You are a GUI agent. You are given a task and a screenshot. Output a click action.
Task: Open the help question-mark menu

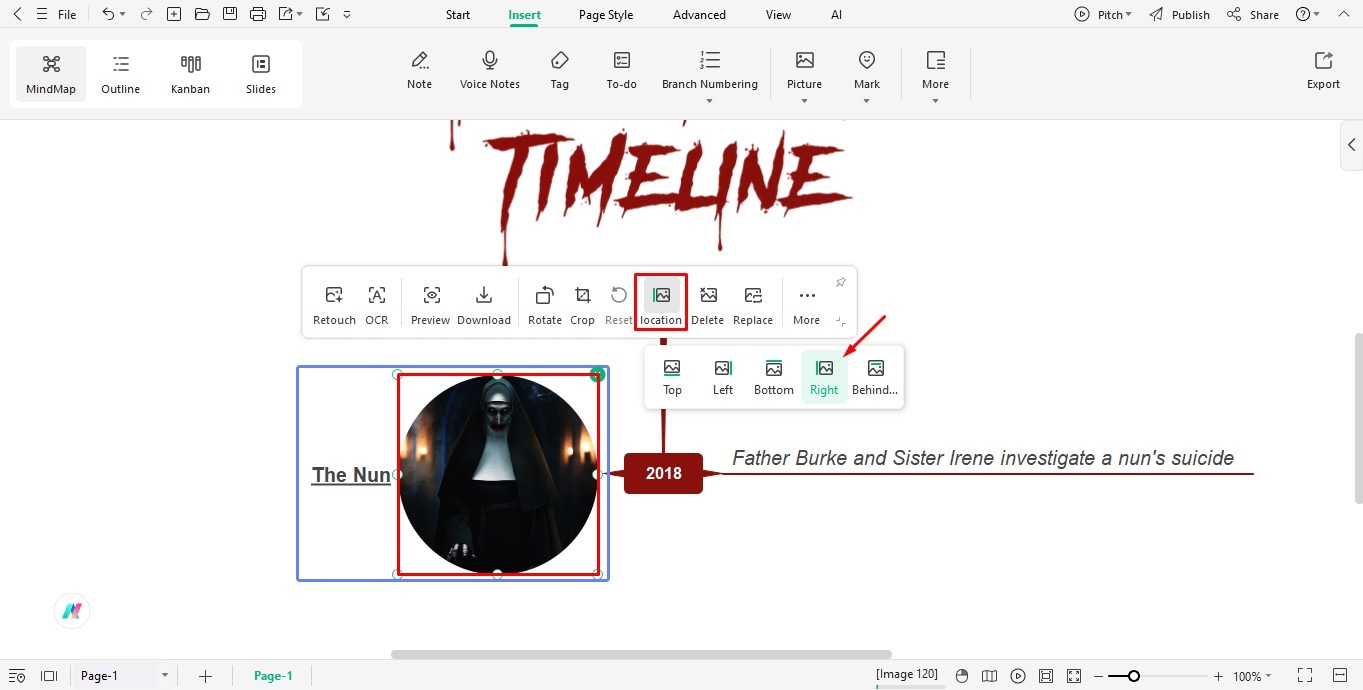pos(1307,15)
